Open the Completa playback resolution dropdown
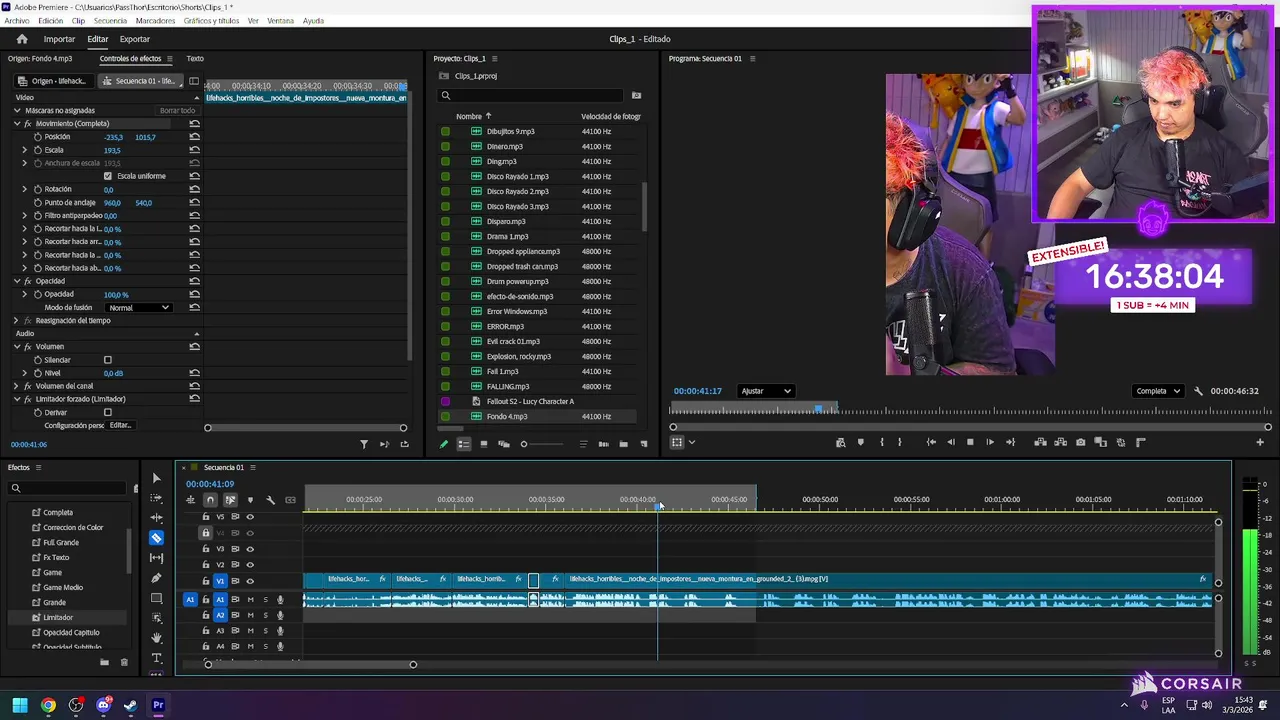 [1158, 391]
